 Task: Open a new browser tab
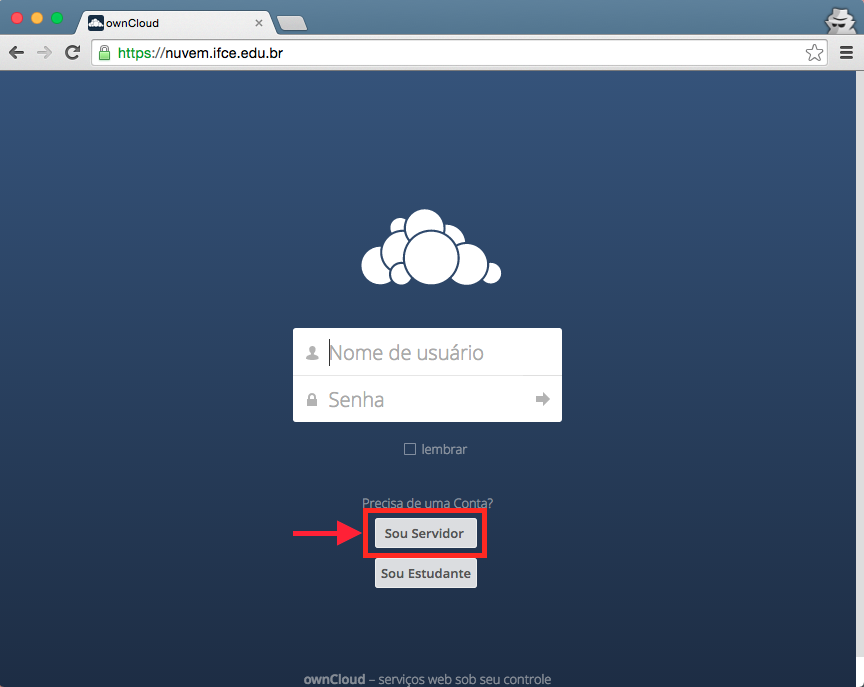(x=292, y=23)
